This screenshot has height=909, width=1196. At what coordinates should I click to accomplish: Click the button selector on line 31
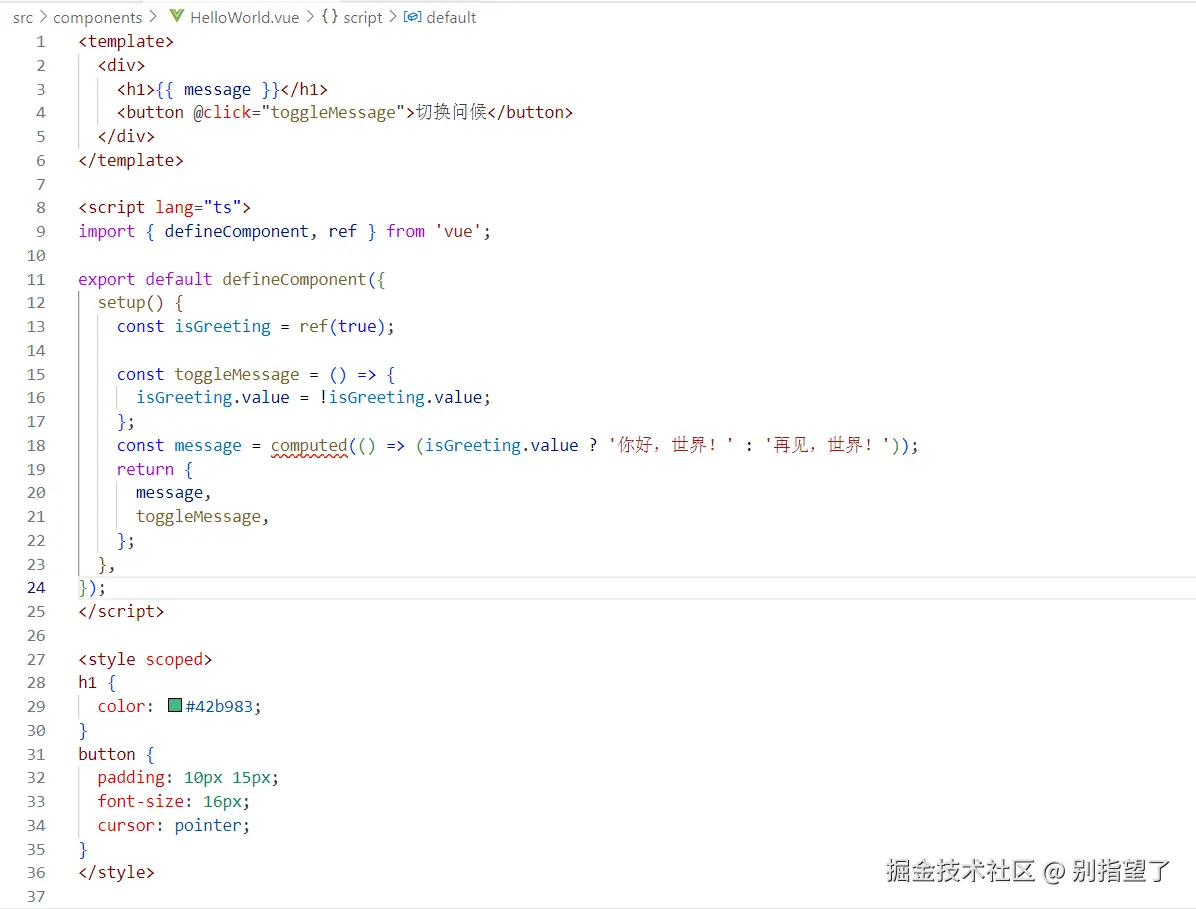pyautogui.click(x=106, y=754)
